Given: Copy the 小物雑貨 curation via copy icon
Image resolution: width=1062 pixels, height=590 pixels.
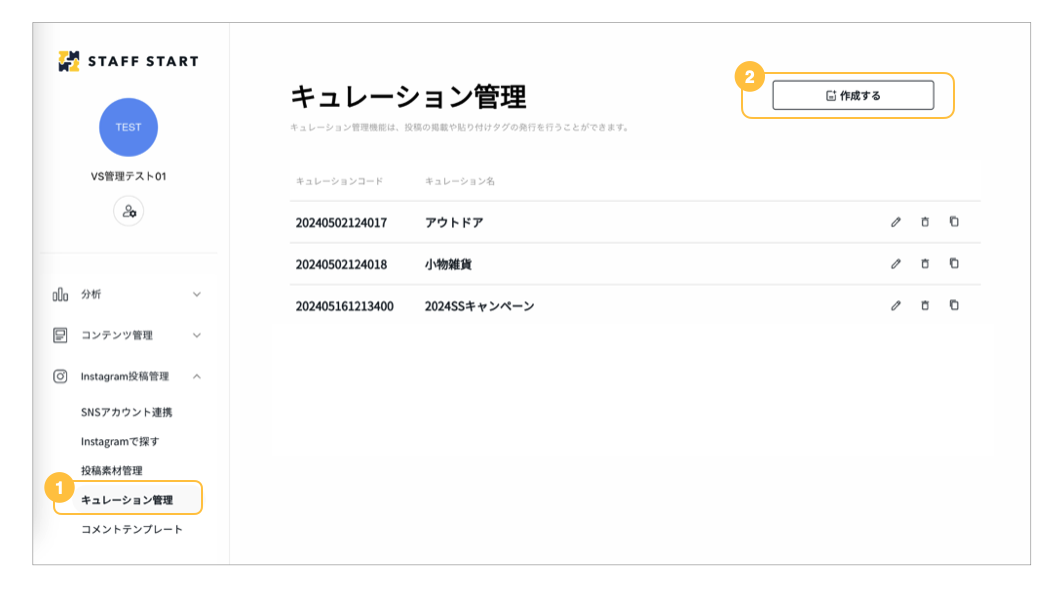Looking at the screenshot, I should pyautogui.click(x=954, y=264).
